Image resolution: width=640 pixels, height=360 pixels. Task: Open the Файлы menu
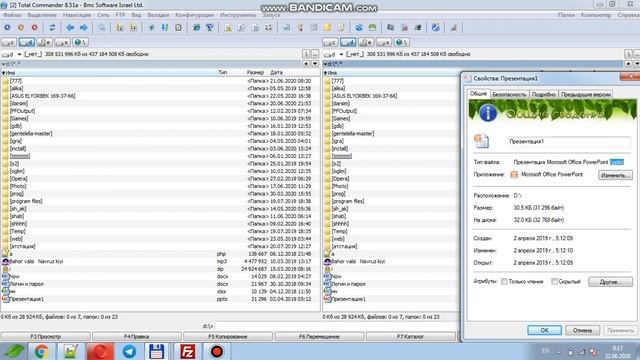12,15
